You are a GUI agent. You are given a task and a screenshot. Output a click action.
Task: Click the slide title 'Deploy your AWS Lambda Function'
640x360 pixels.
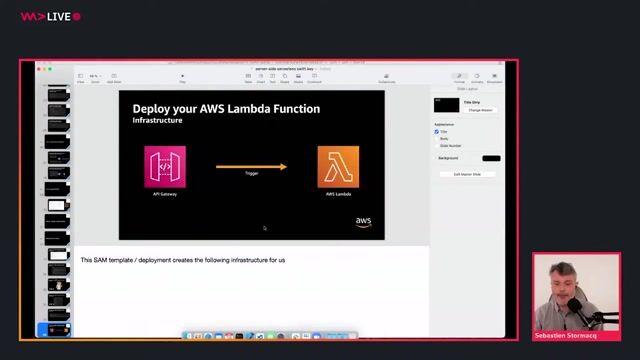[226, 109]
